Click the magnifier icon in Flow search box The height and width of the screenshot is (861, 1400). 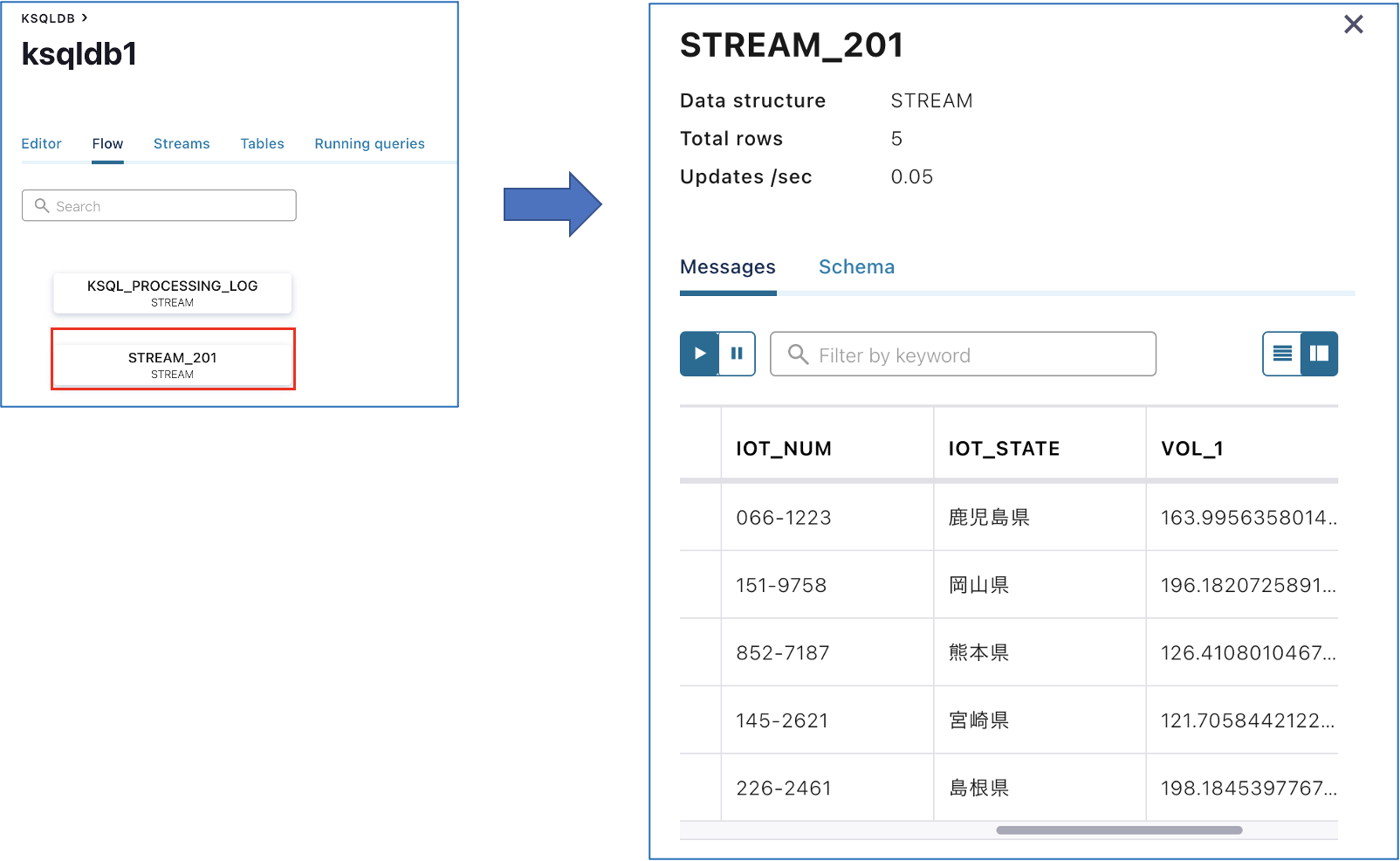(x=41, y=205)
